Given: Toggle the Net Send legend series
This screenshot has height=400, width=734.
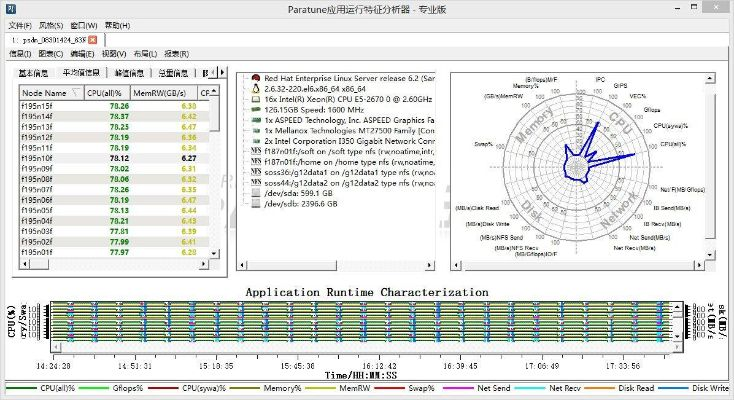Looking at the screenshot, I should click(x=493, y=388).
